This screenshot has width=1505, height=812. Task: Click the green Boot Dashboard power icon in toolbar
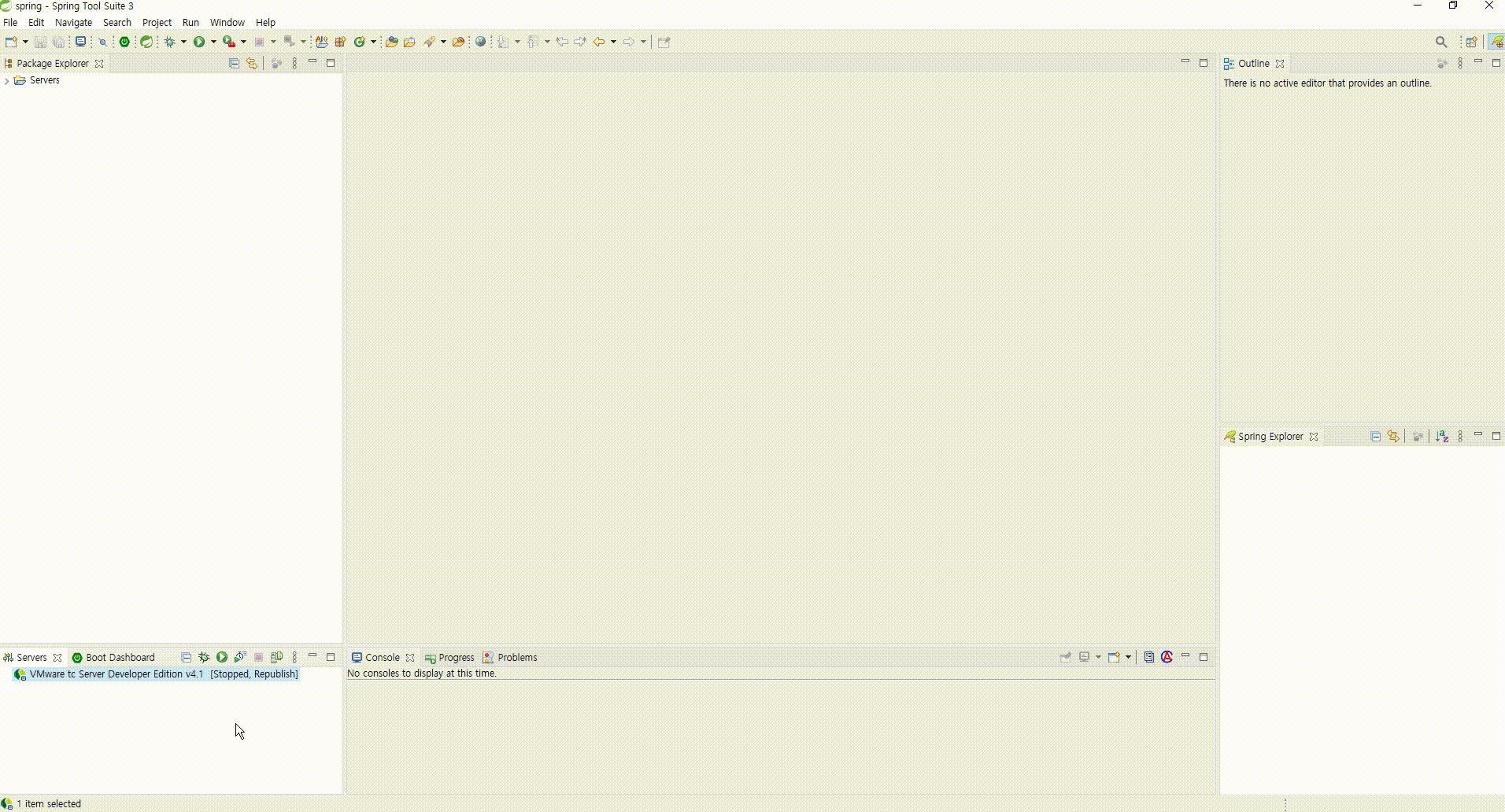pos(124,42)
